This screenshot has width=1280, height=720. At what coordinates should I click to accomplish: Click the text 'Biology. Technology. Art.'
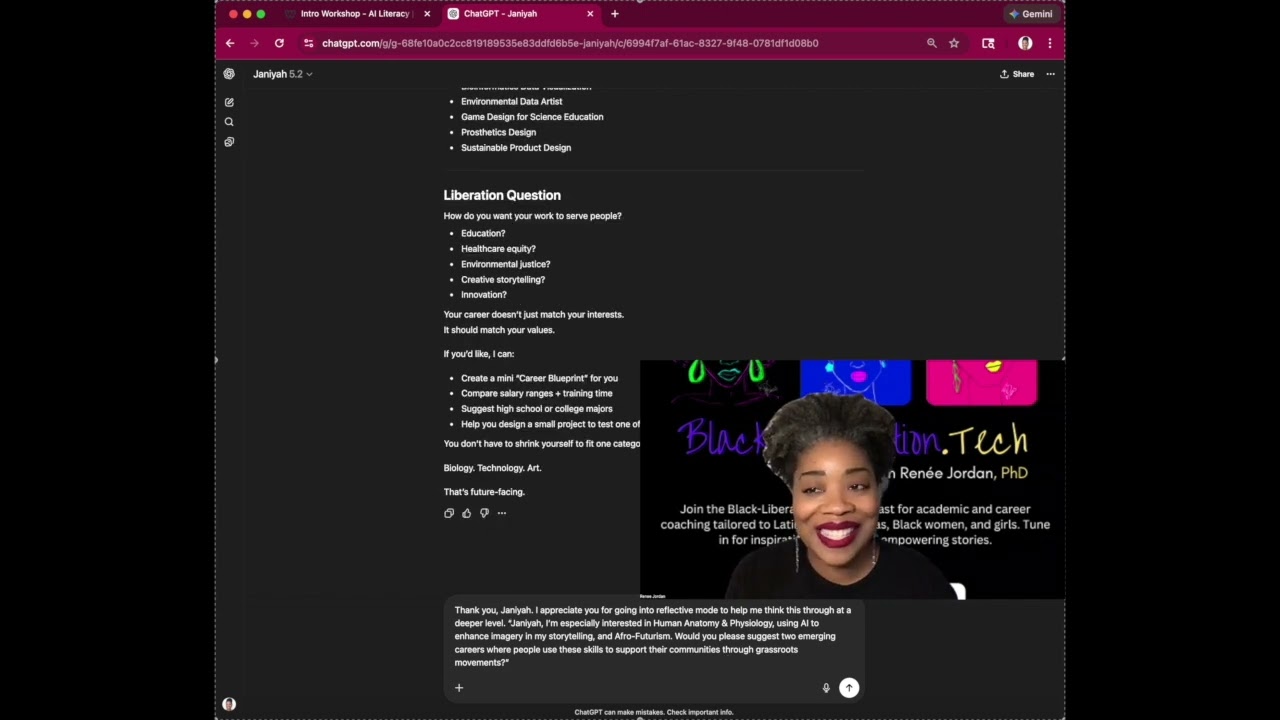coord(492,468)
